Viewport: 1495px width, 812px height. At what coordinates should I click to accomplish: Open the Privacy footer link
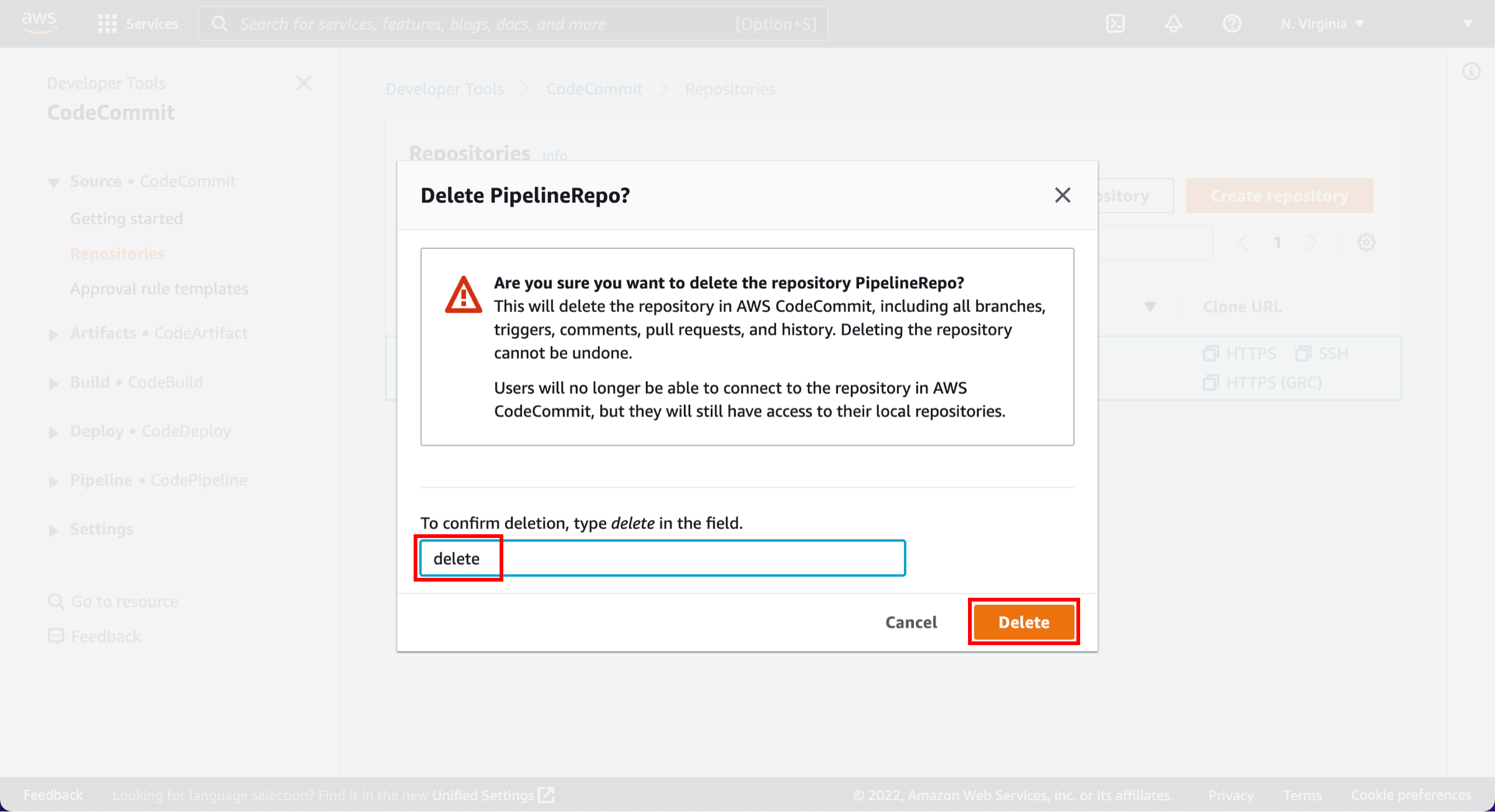tap(1231, 795)
